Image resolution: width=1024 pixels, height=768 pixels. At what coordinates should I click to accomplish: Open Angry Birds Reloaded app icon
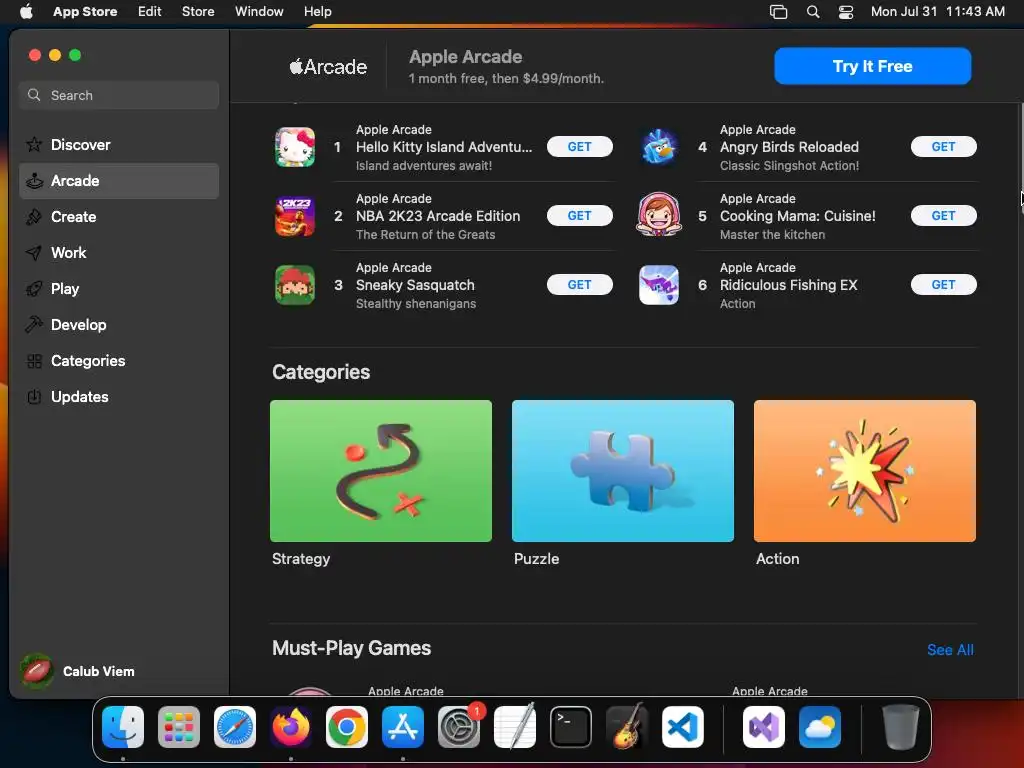[x=658, y=147]
